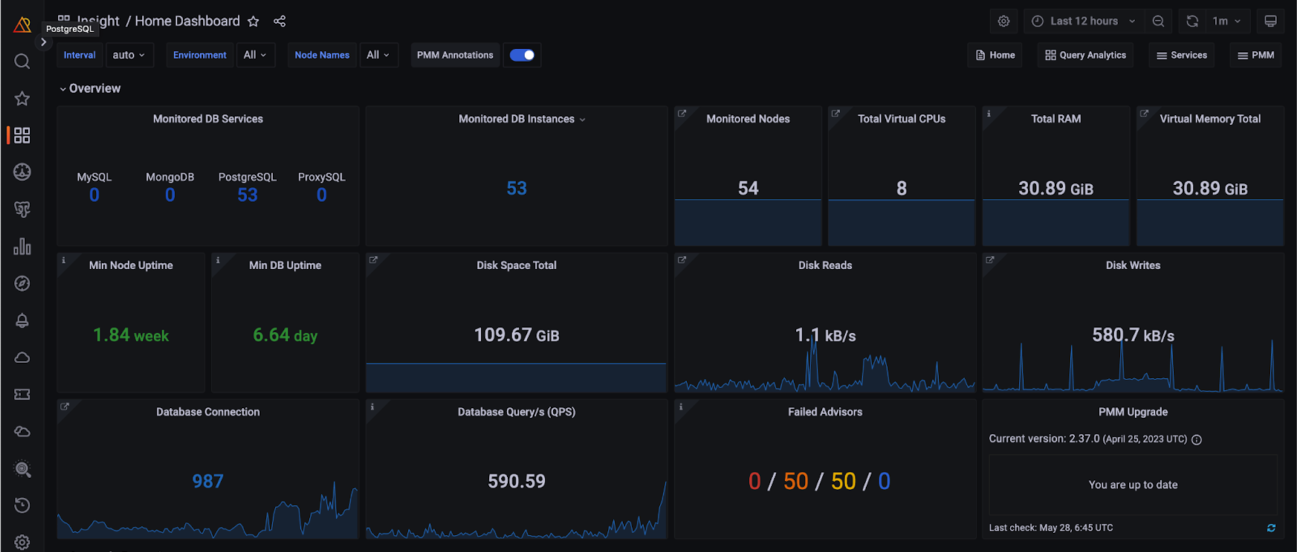Open the Node Names All dropdown
1298x552 pixels.
click(379, 55)
